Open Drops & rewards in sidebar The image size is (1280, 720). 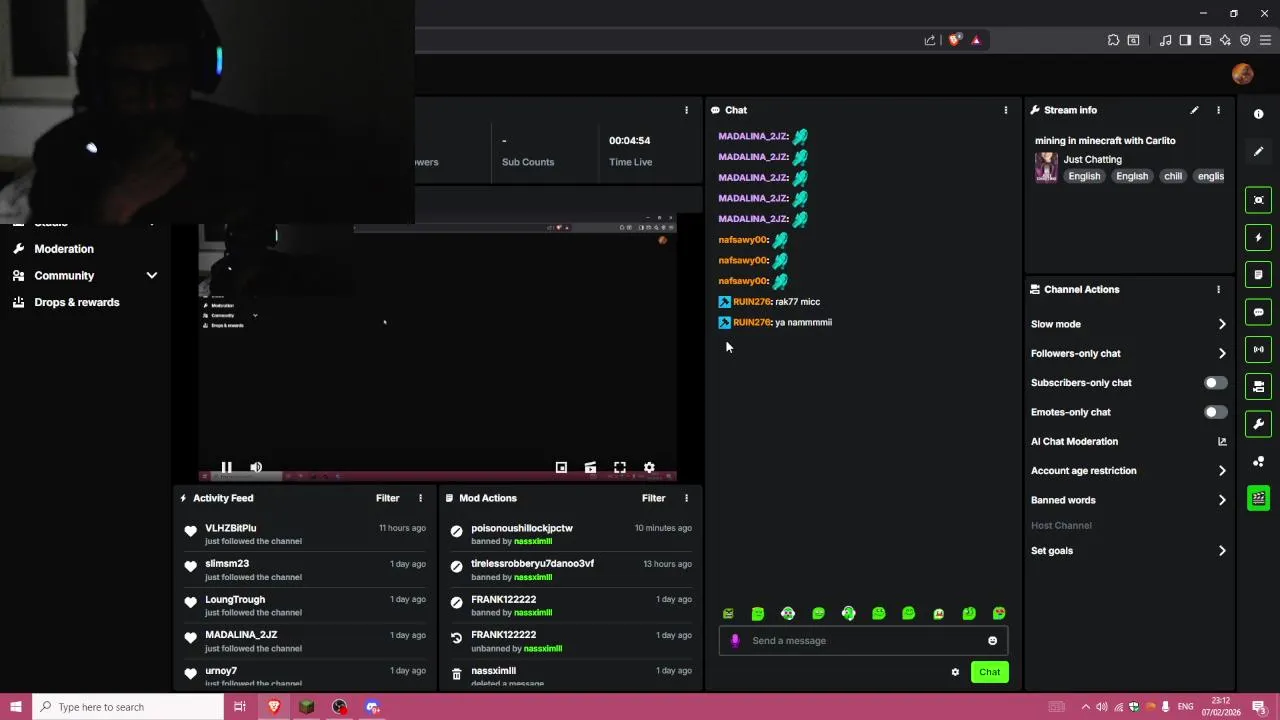click(x=77, y=302)
